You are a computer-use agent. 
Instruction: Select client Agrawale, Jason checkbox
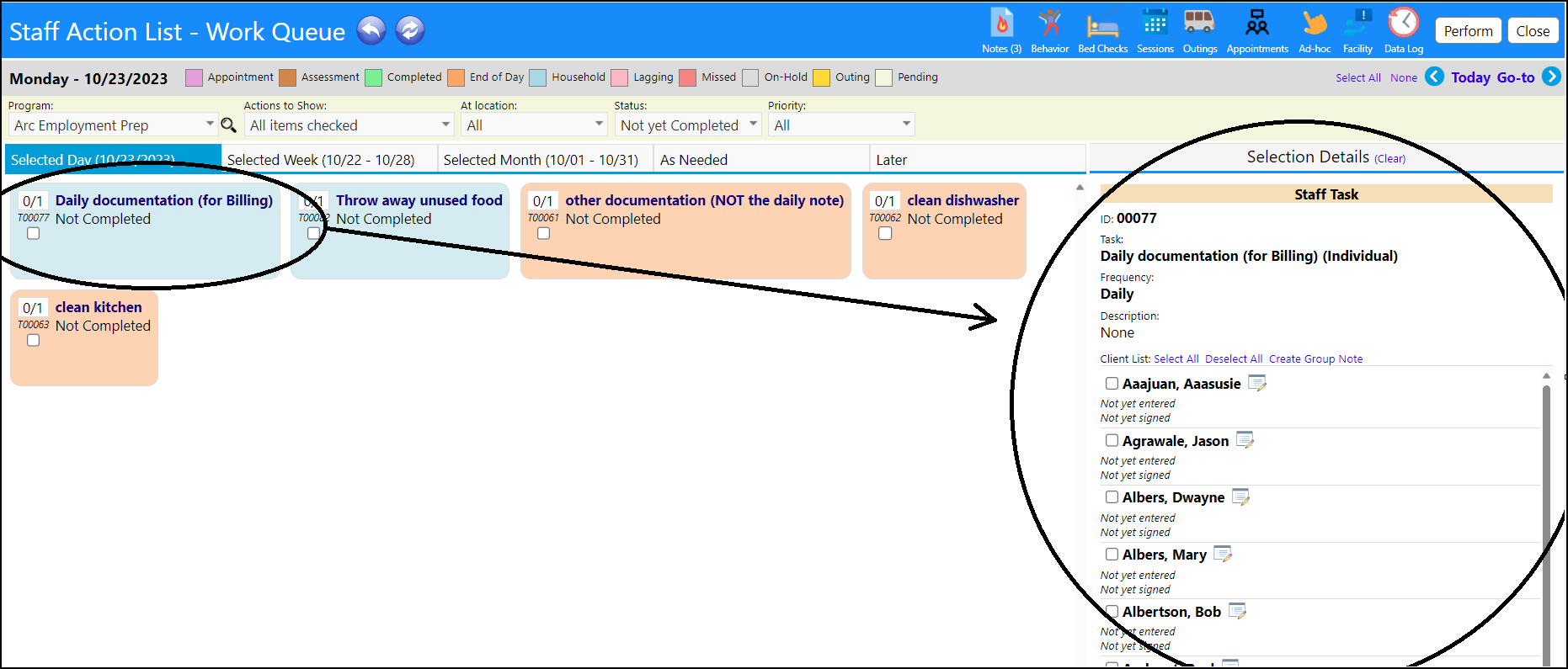(1112, 440)
